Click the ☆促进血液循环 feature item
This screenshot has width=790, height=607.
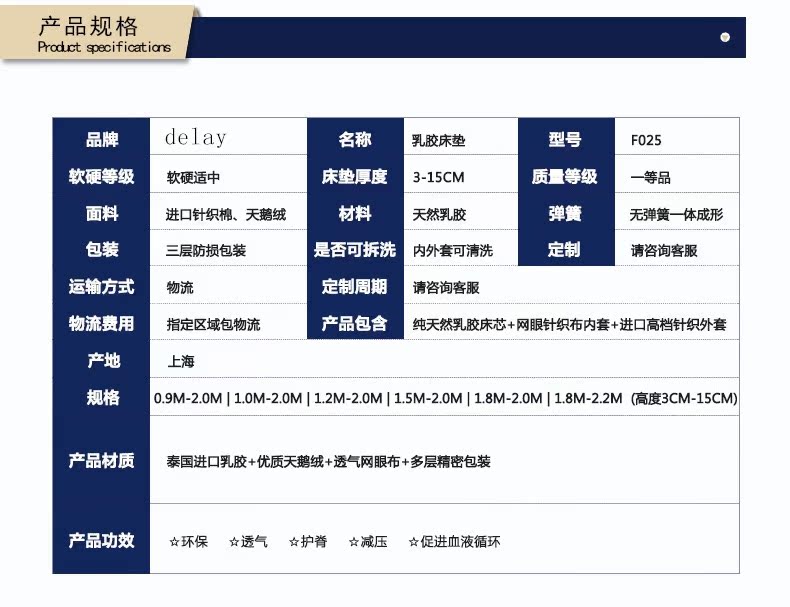454,542
